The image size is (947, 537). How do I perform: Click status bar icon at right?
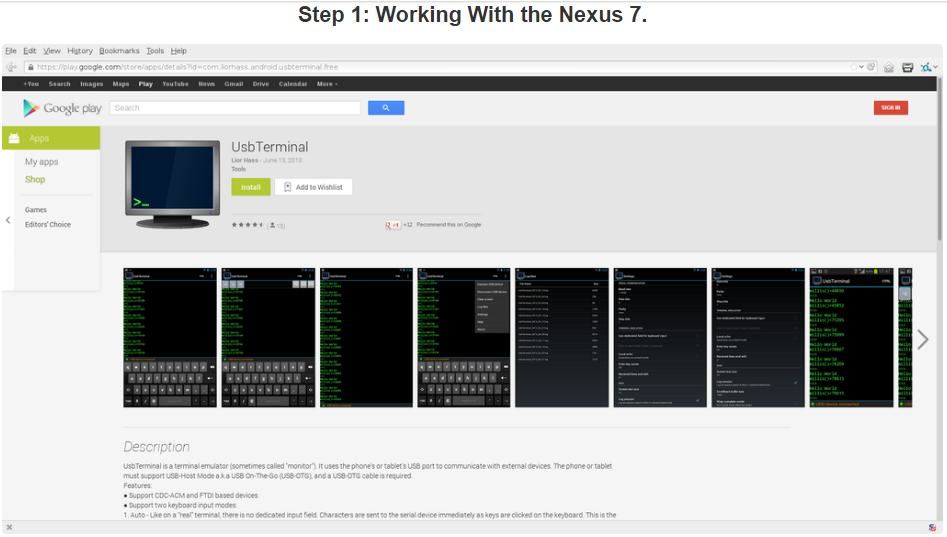pyautogui.click(x=933, y=527)
